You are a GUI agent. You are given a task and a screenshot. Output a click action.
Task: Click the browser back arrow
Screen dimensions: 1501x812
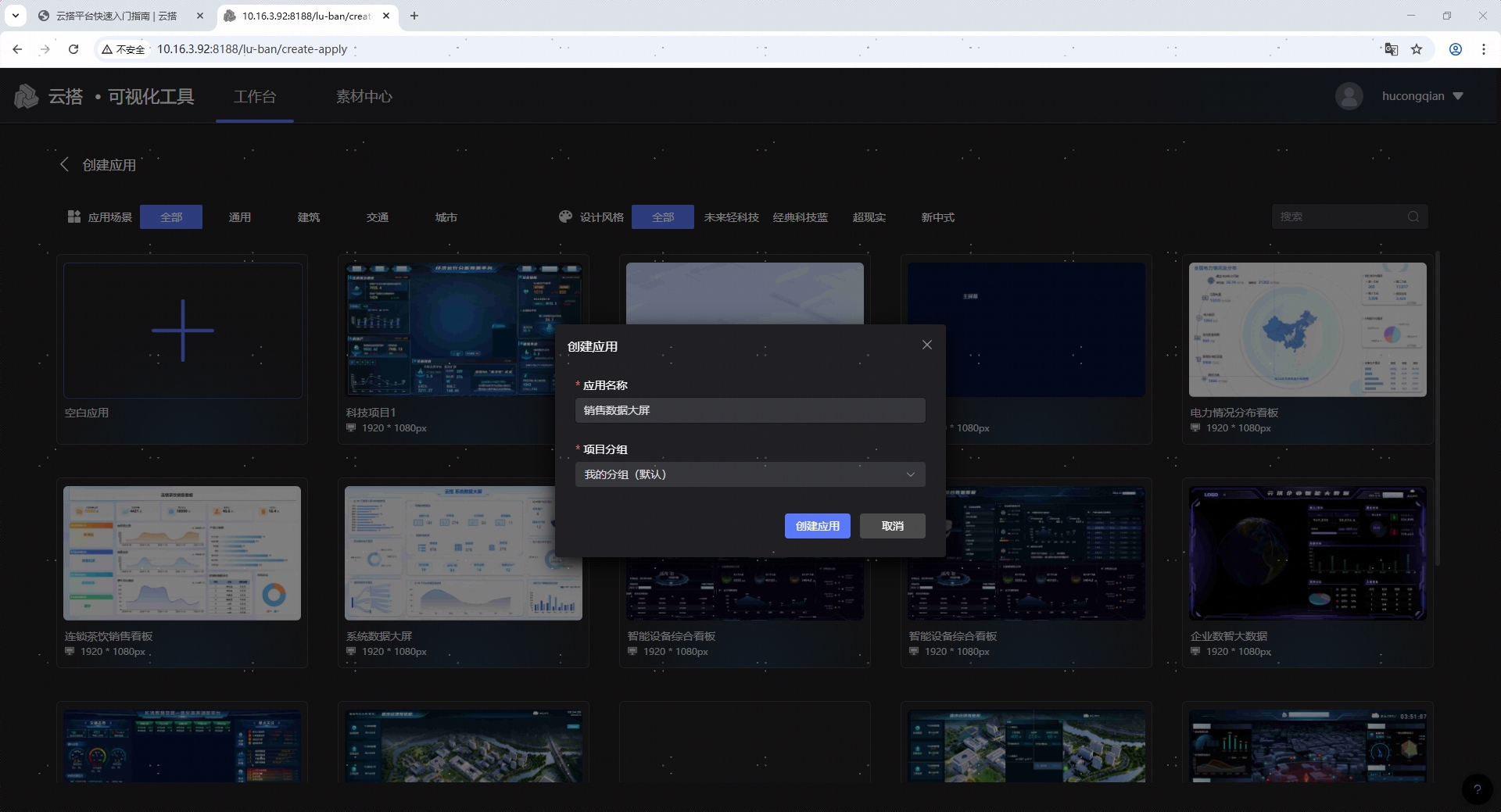17,49
